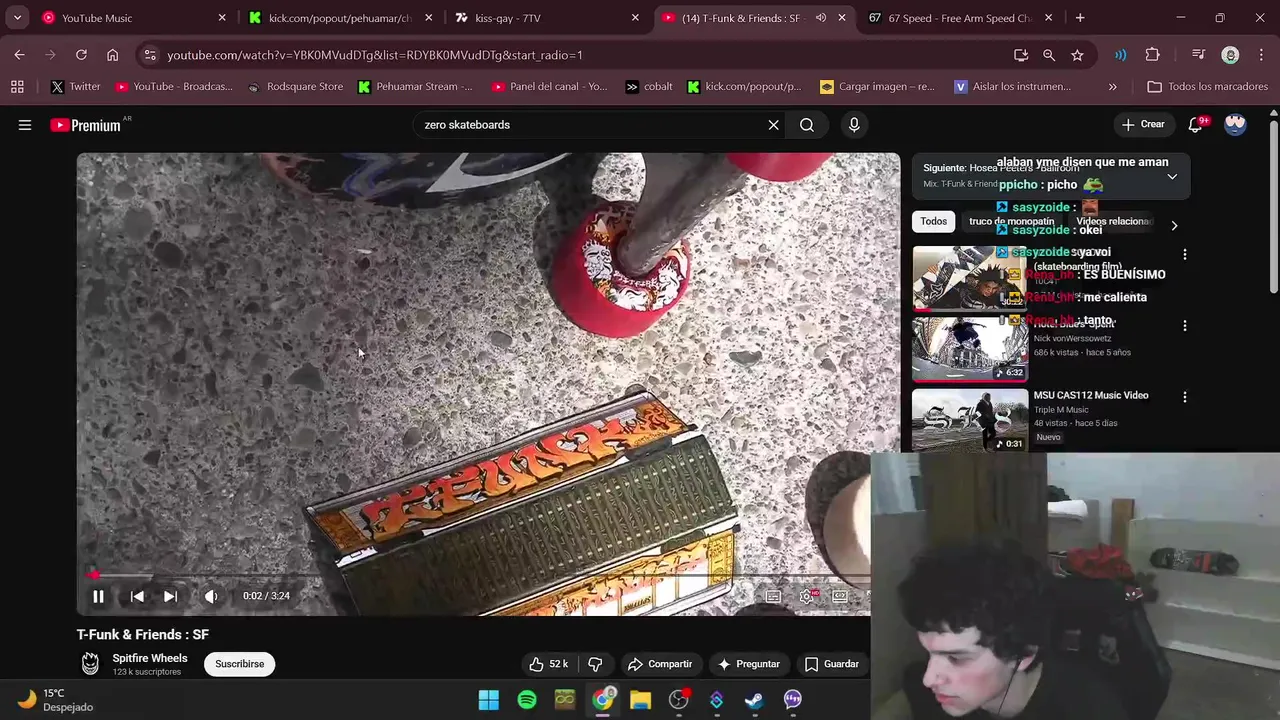This screenshot has width=1280, height=720.
Task: Open options for Nick vonWerssowetz video
Action: click(x=1185, y=326)
